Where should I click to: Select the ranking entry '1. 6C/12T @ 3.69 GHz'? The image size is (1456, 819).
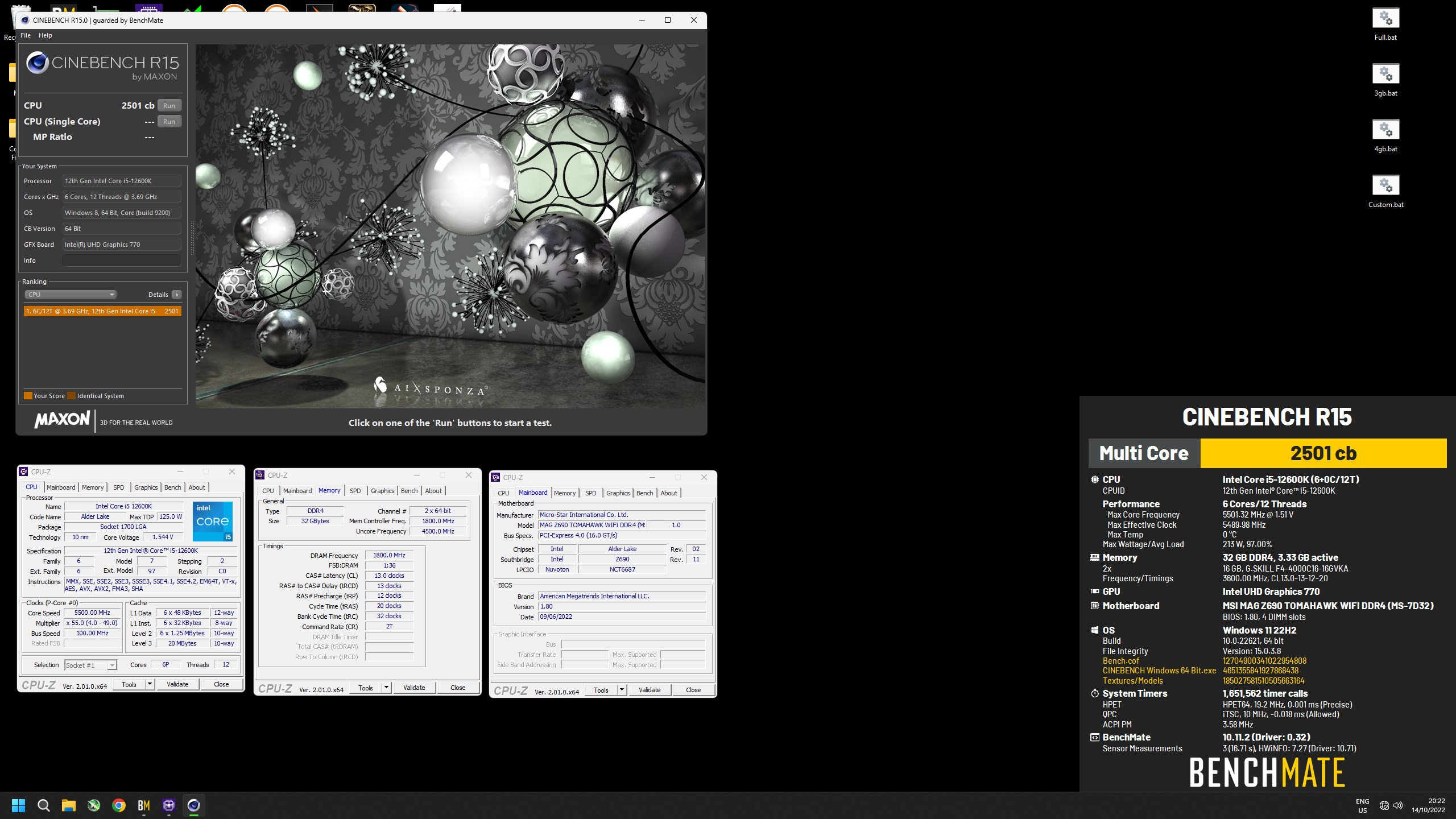point(102,311)
